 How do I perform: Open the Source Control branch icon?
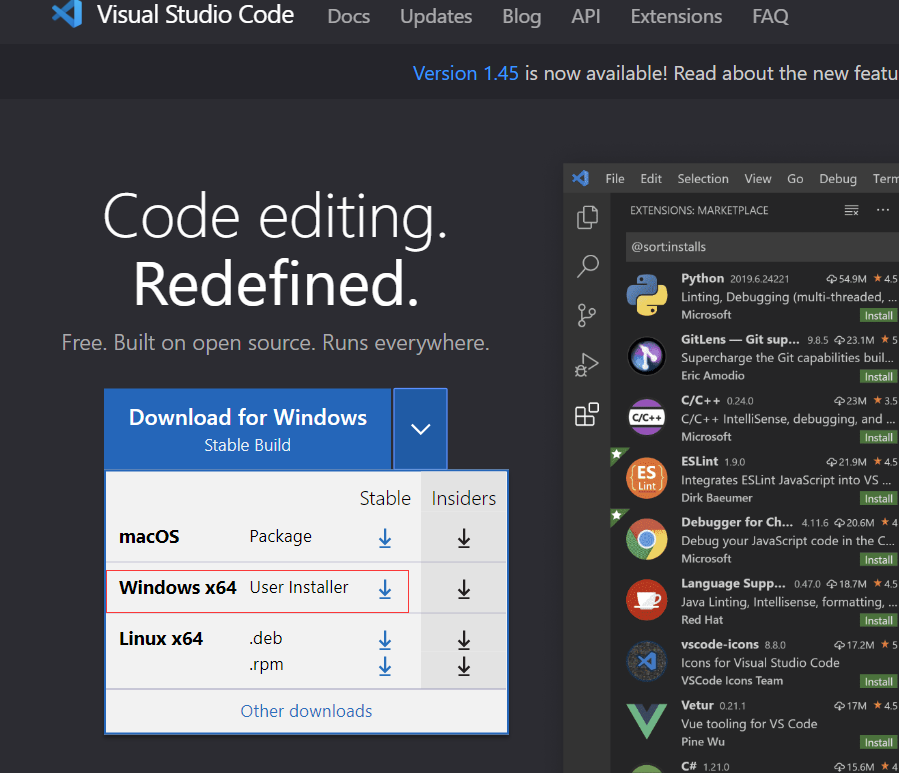587,315
